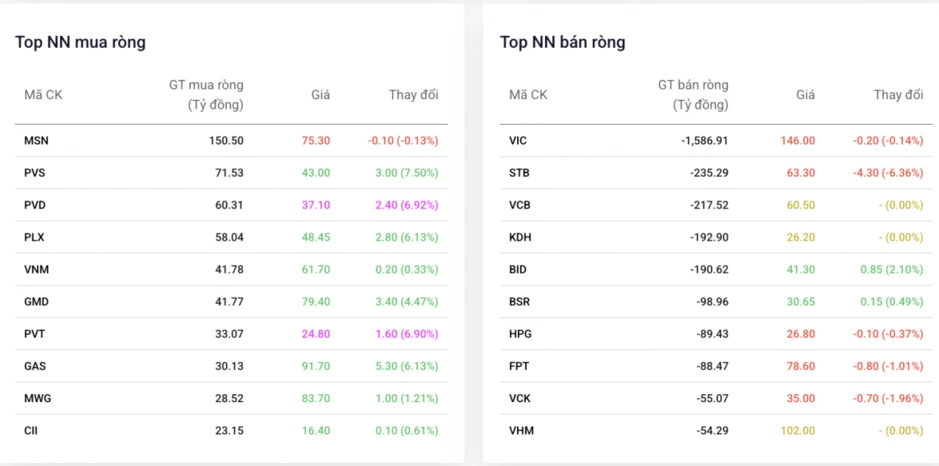Select the GAS stock code
The width and height of the screenshot is (939, 466).
[x=35, y=366]
